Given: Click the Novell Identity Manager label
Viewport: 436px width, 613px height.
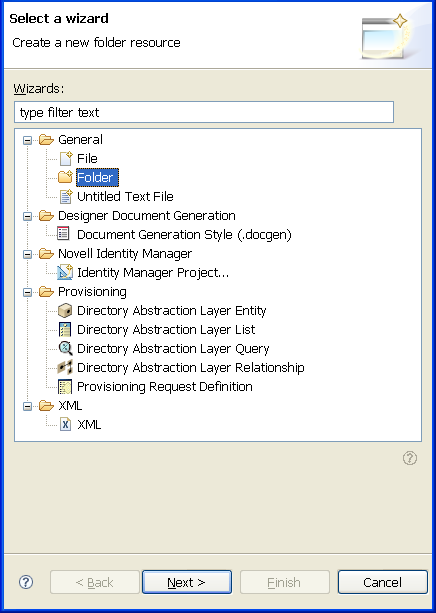Looking at the screenshot, I should [125, 254].
